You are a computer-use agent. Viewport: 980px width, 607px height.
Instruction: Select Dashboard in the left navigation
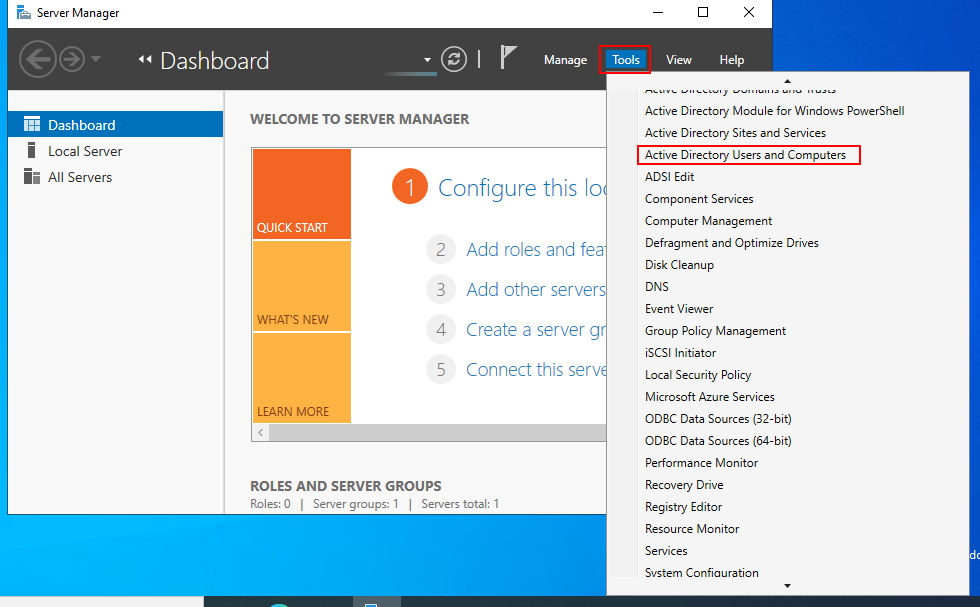pos(116,124)
